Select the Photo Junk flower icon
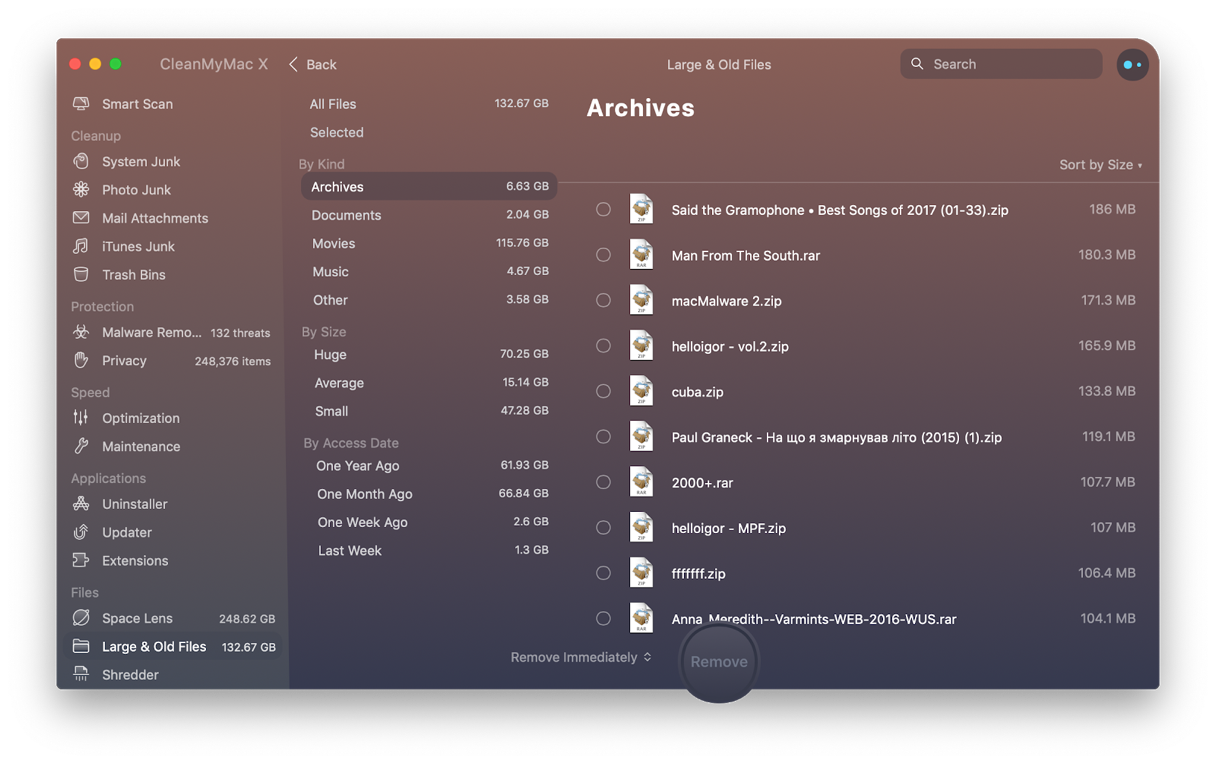 [81, 189]
